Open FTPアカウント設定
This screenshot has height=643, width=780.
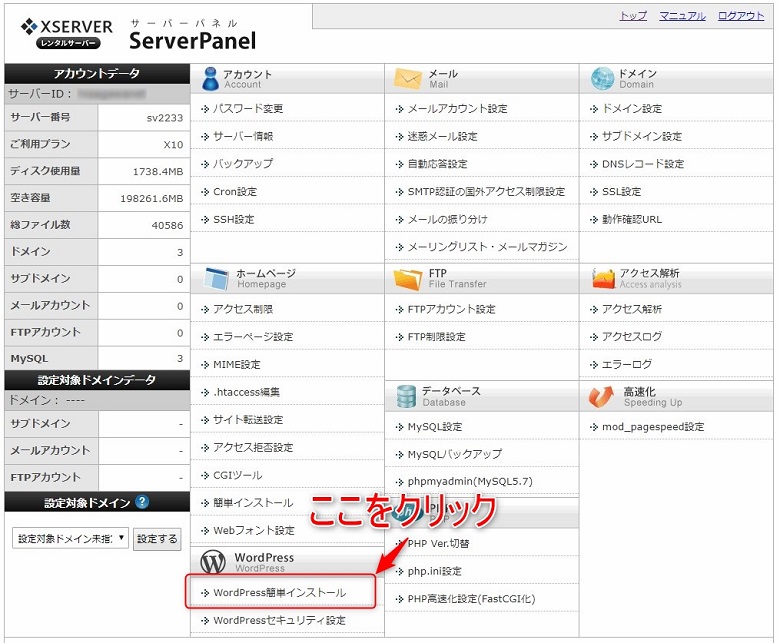point(451,309)
